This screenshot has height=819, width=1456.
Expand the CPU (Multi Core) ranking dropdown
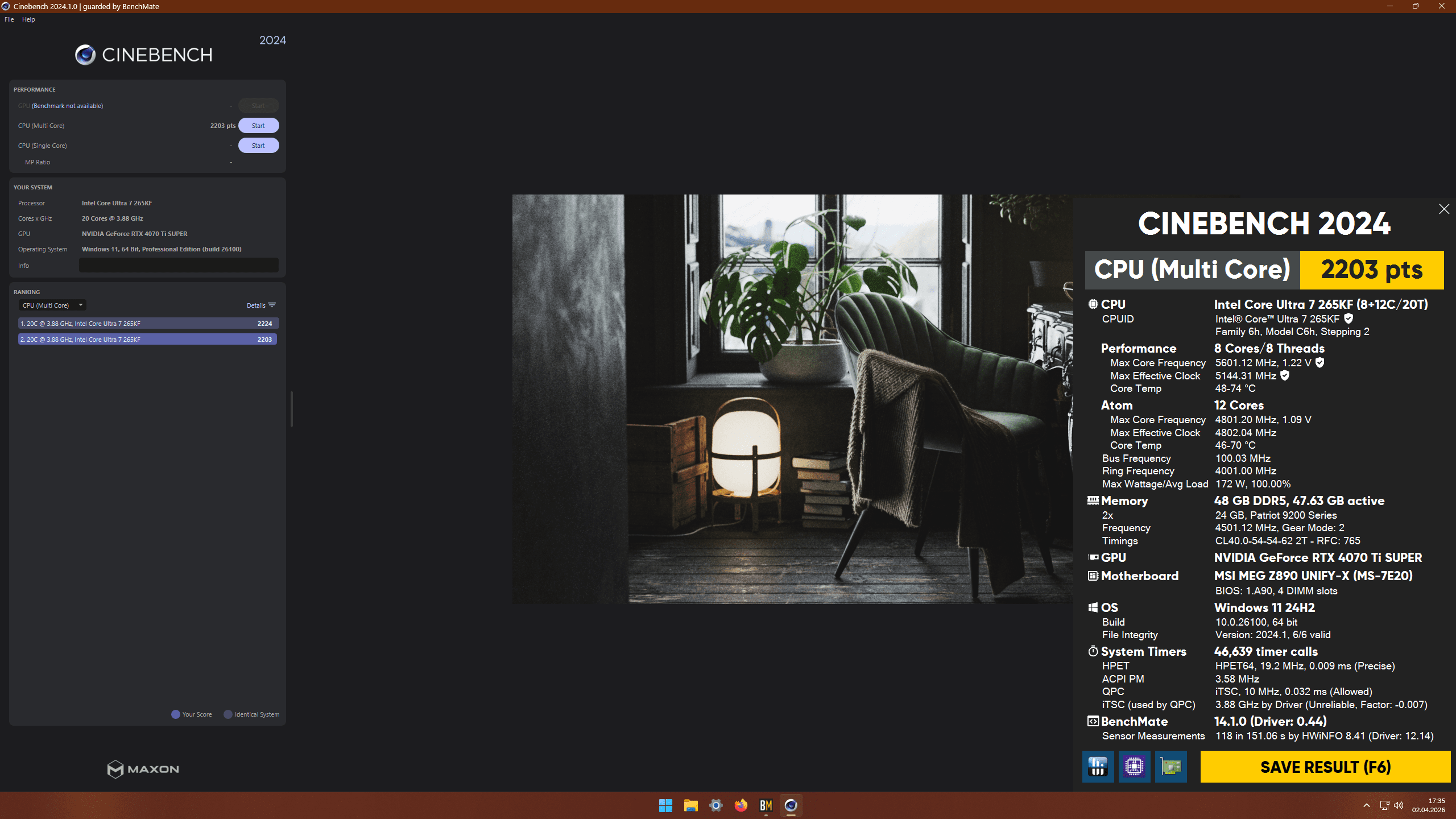click(x=52, y=305)
